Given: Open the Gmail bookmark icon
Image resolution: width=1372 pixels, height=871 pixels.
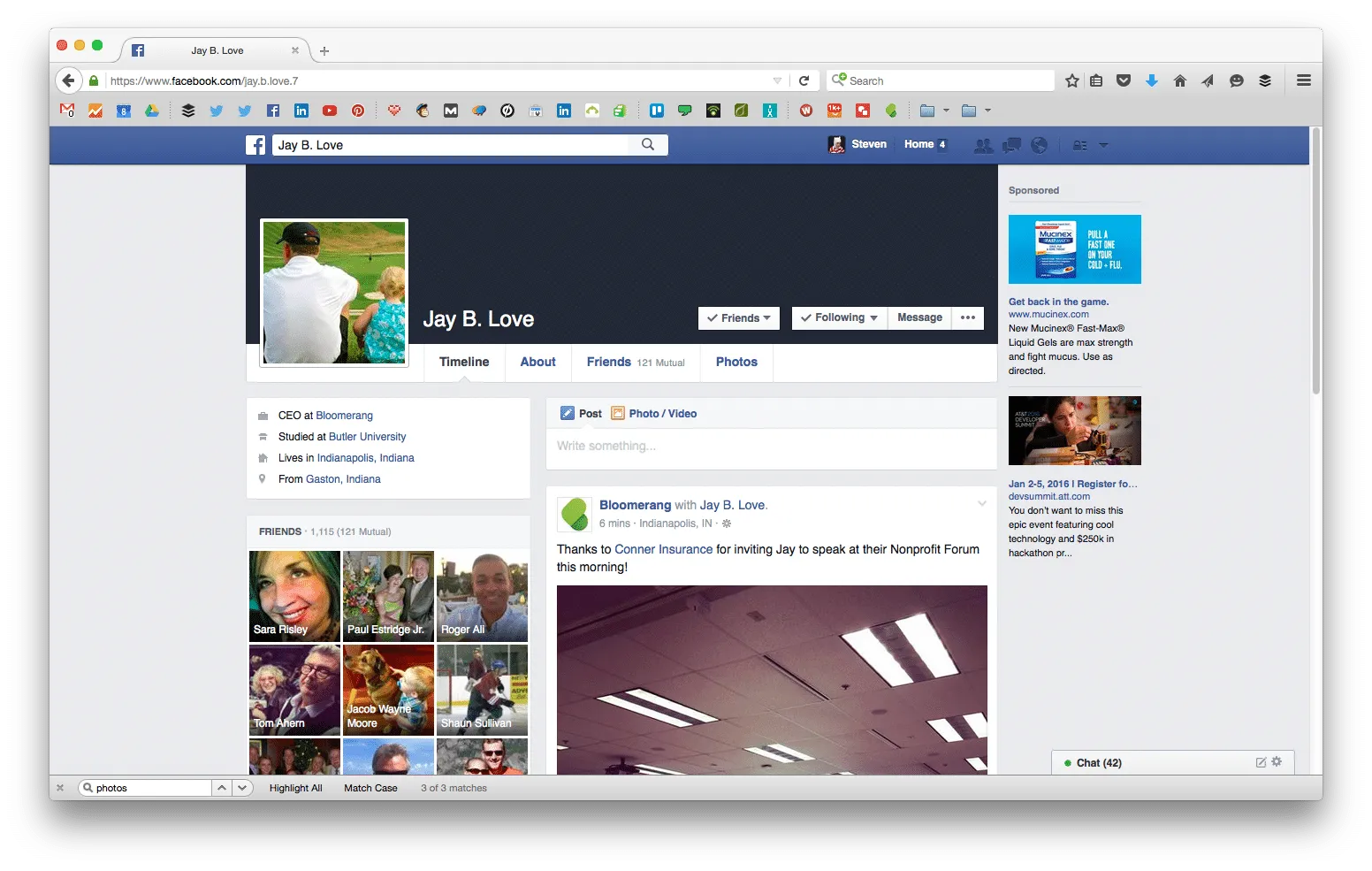Looking at the screenshot, I should [67, 111].
